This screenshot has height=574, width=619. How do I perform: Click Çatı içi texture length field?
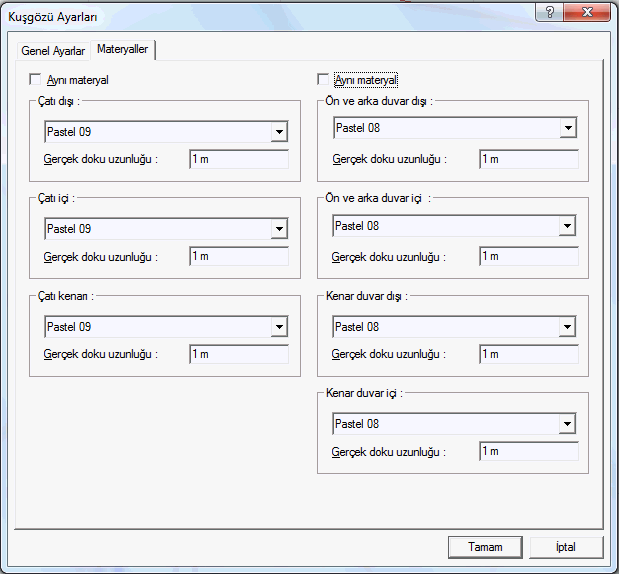tap(239, 257)
